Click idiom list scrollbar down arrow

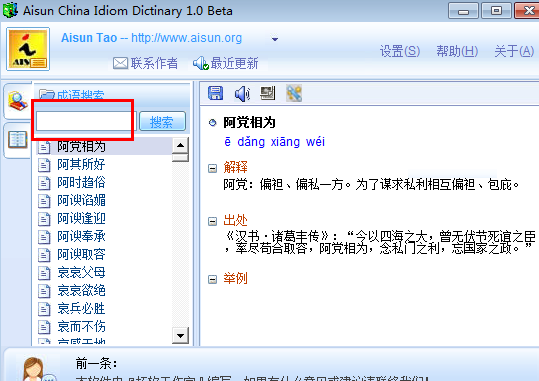(x=180, y=335)
